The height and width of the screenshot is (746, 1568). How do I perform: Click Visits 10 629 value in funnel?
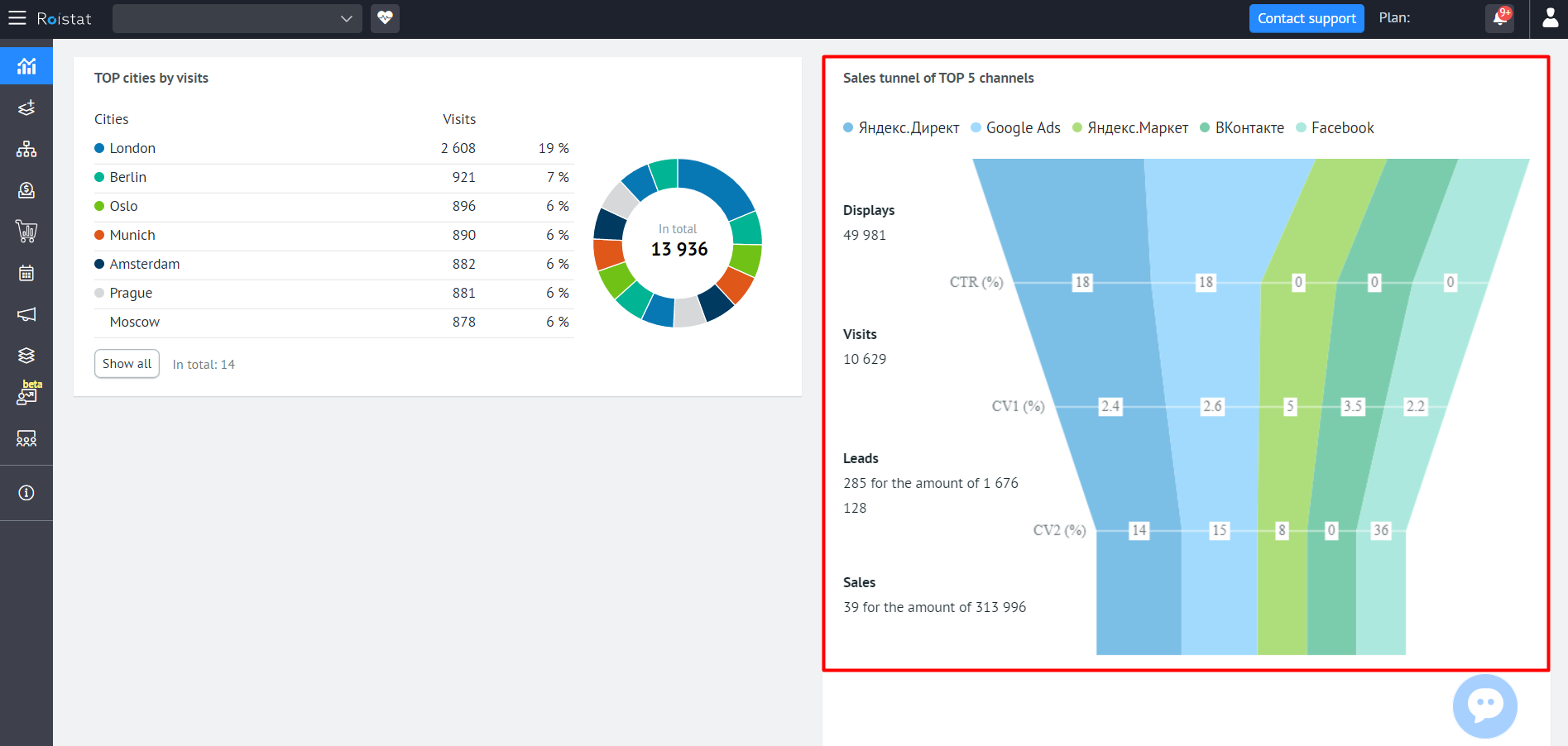[x=865, y=359]
